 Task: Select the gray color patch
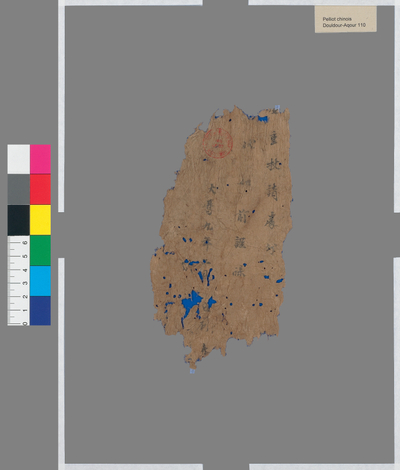tap(19, 189)
